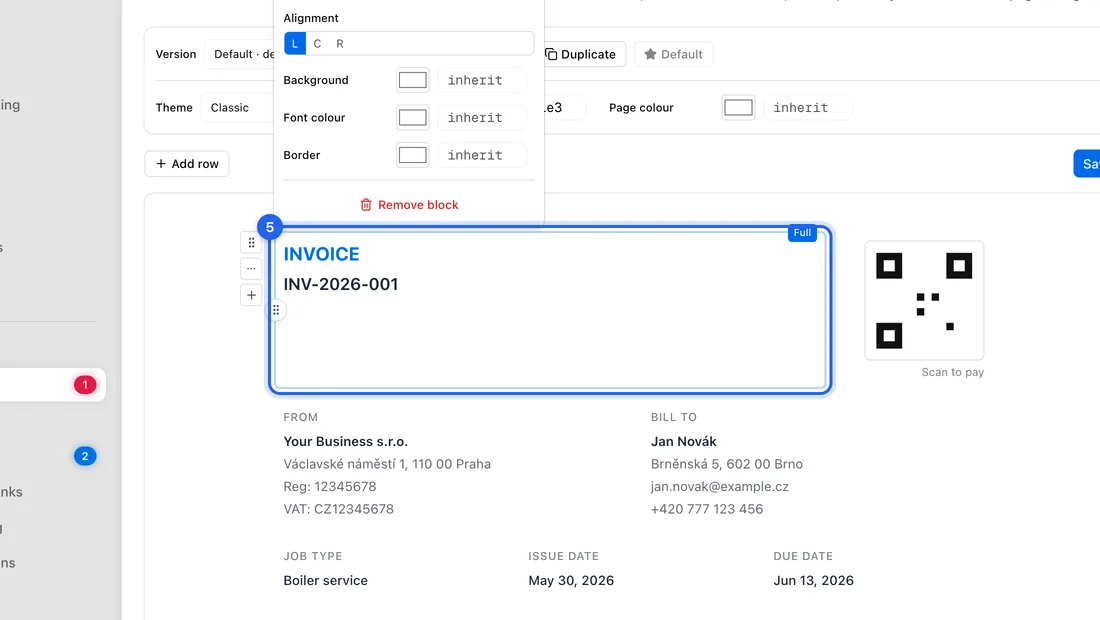
Task: Select Reg: 12345678 line
Action: click(x=330, y=487)
